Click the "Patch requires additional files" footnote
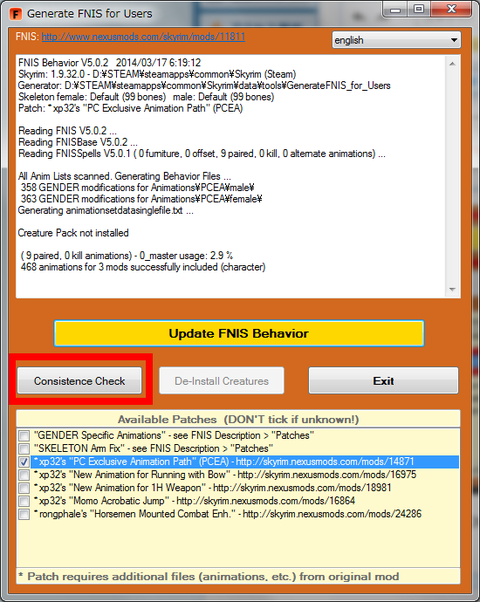Image resolution: width=480 pixels, height=602 pixels. click(209, 576)
